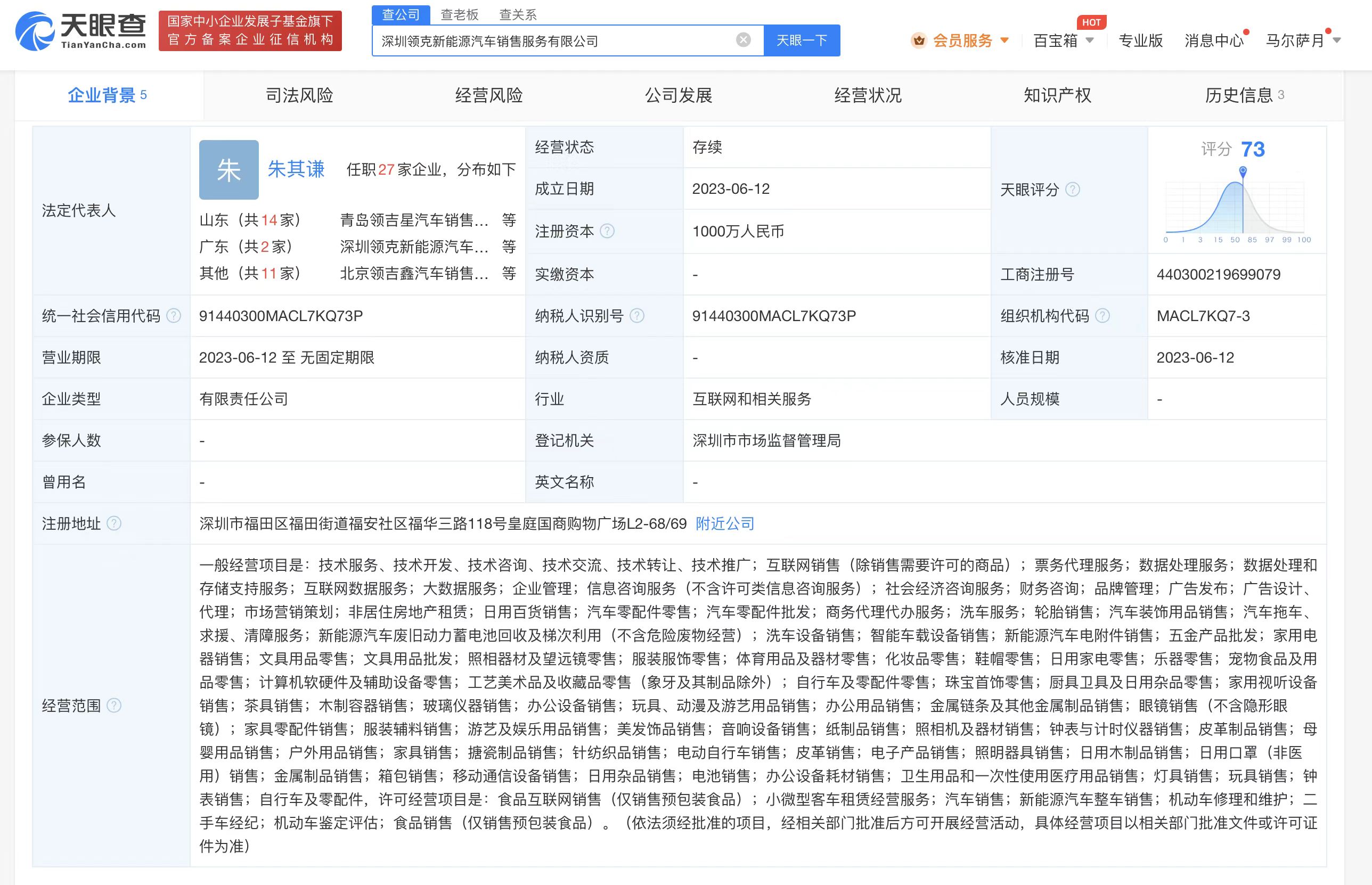Switch to 查关系 search tab
The width and height of the screenshot is (1372, 885).
[x=518, y=14]
